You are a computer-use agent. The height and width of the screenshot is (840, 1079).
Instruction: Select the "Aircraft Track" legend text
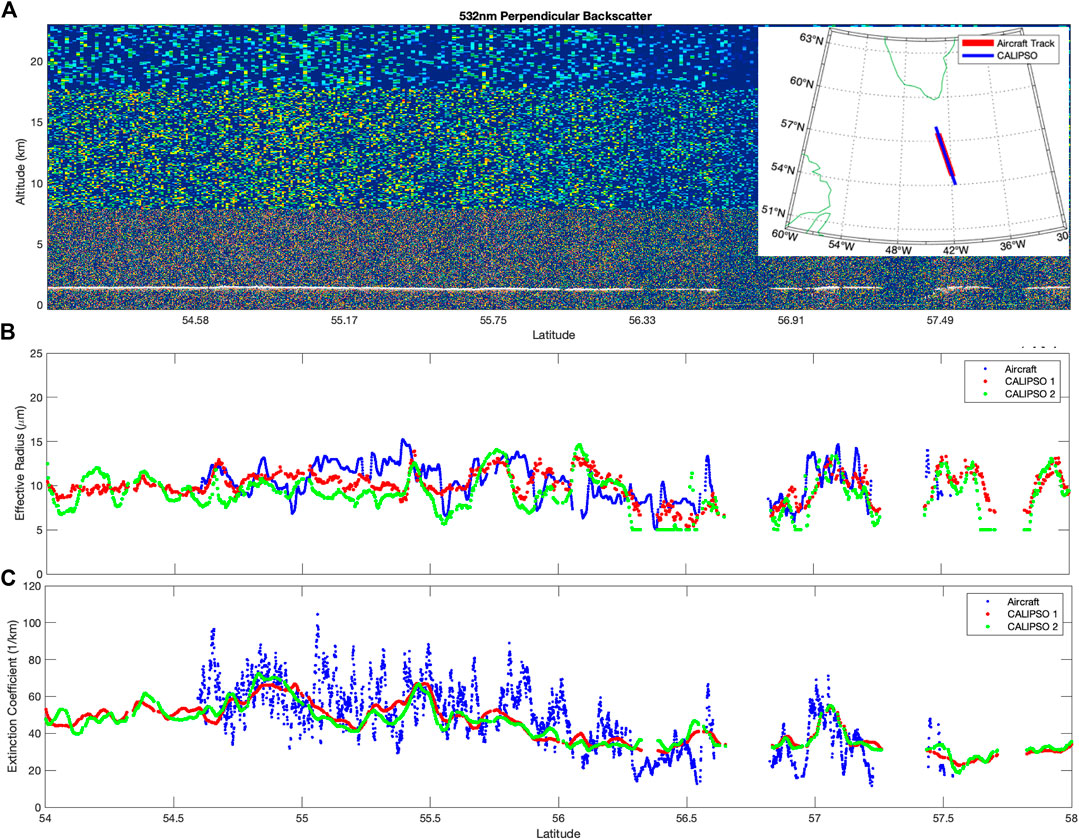pos(1025,43)
